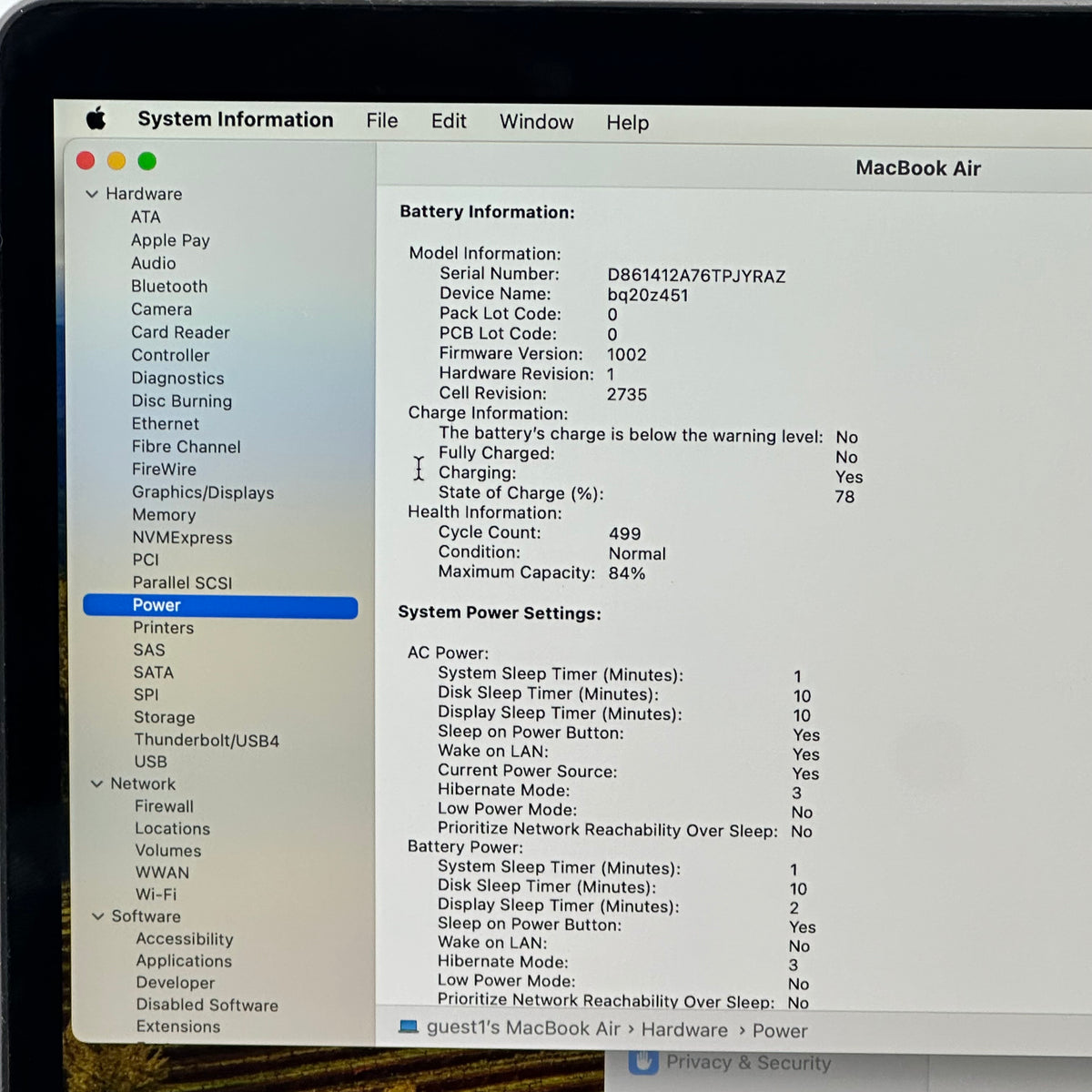Select Thunderbolt/USB4 in the sidebar
Screen dimensions: 1092x1092
[x=207, y=740]
